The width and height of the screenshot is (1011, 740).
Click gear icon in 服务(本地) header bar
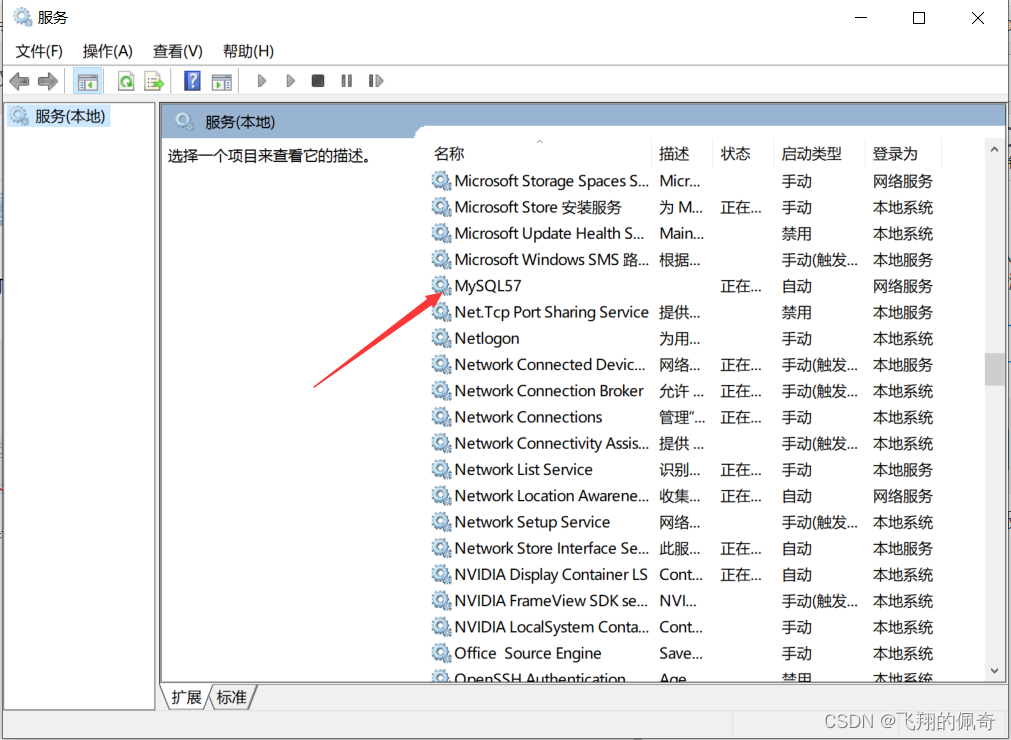tap(184, 121)
